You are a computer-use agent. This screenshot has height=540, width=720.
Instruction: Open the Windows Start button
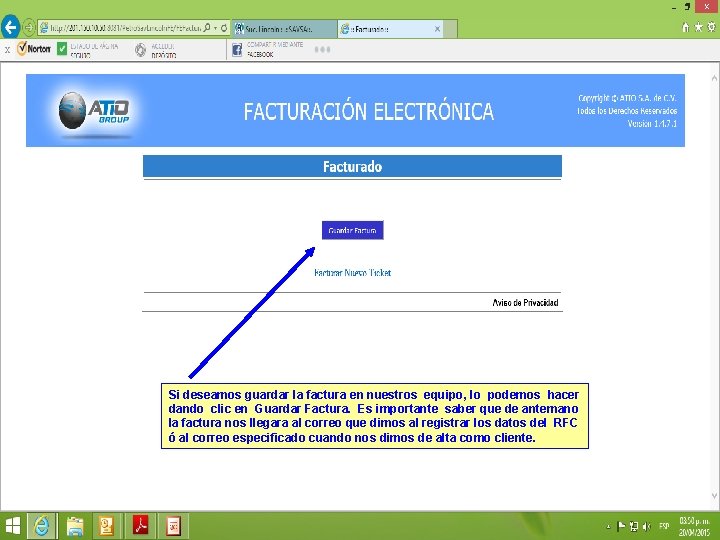(12, 526)
